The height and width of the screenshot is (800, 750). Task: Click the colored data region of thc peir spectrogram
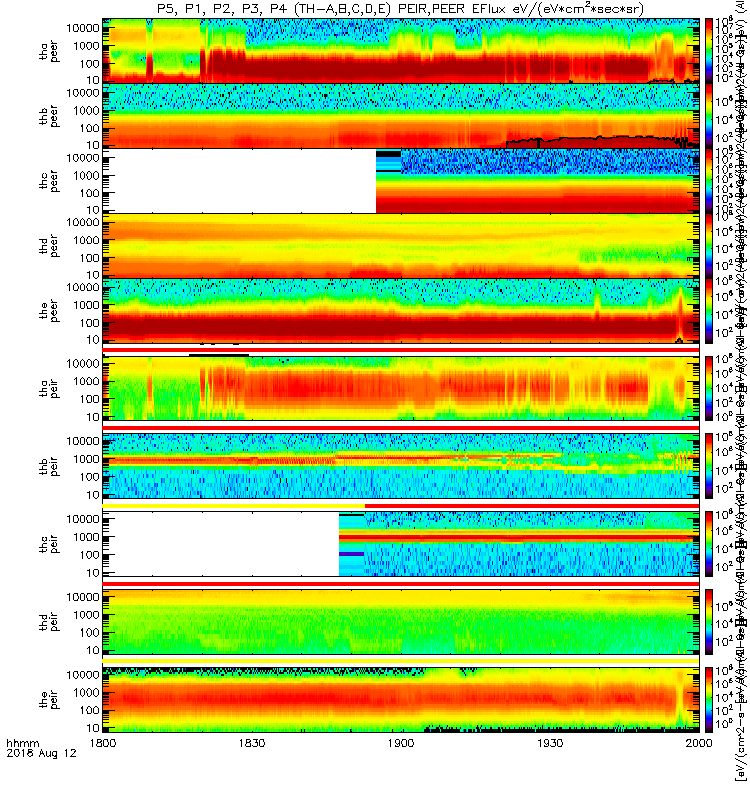519,544
